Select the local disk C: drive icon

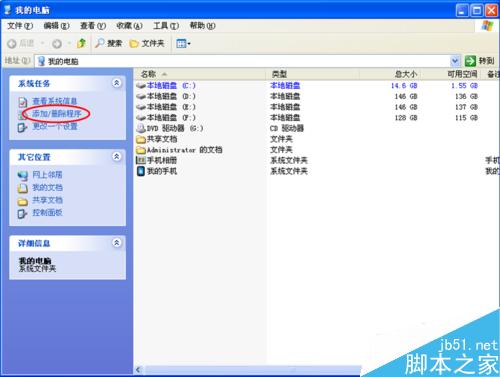pyautogui.click(x=141, y=86)
